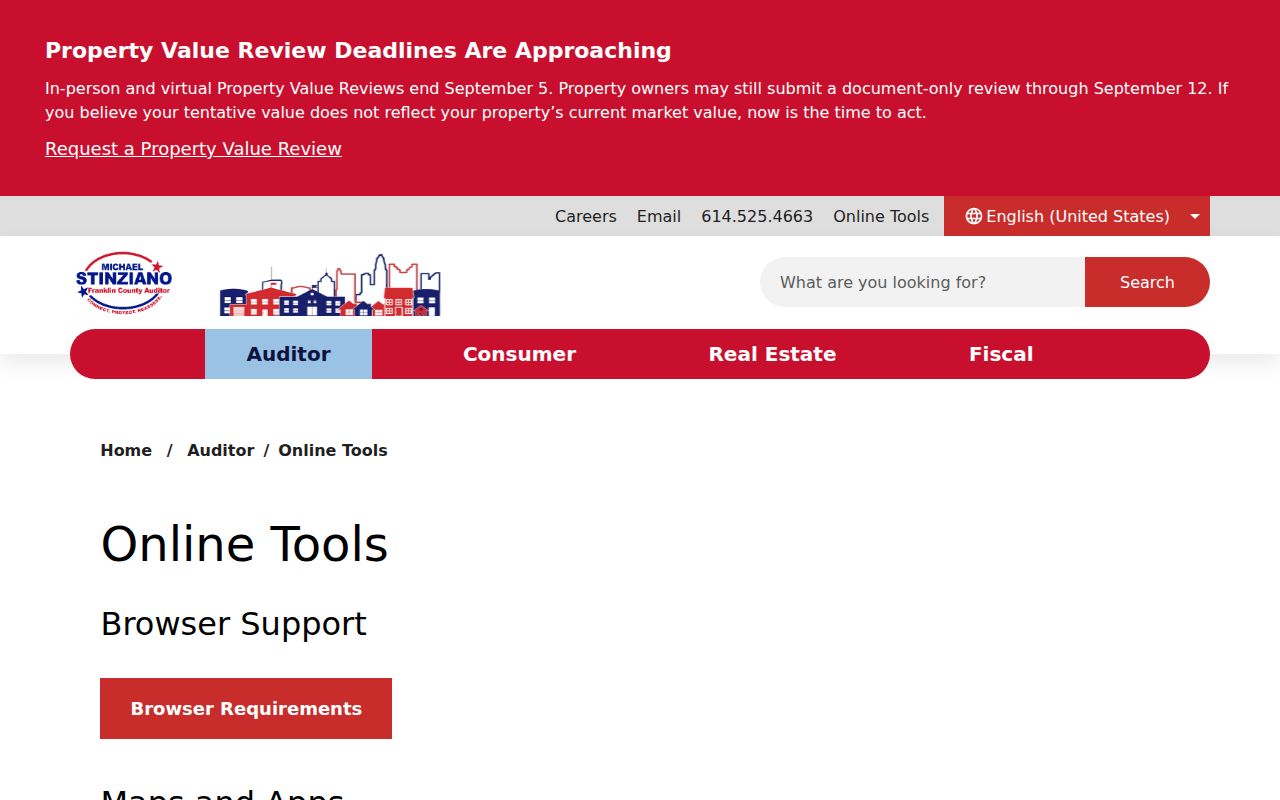Expand the language dropdown arrow
1280x800 pixels.
click(1194, 216)
